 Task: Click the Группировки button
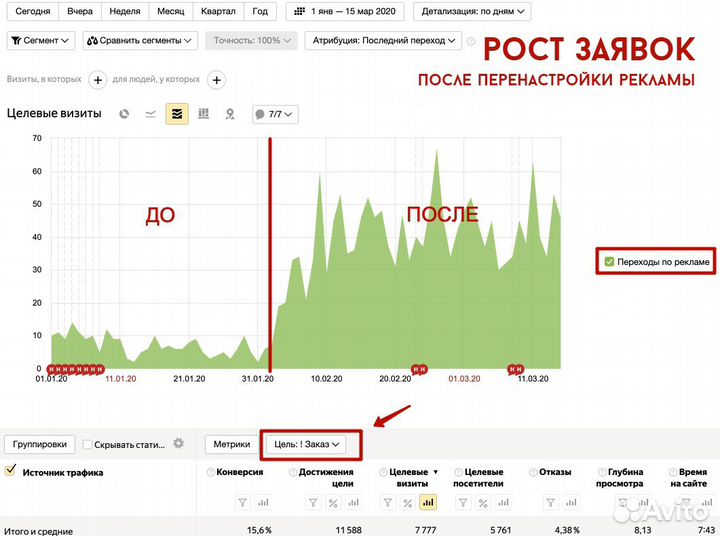click(39, 444)
